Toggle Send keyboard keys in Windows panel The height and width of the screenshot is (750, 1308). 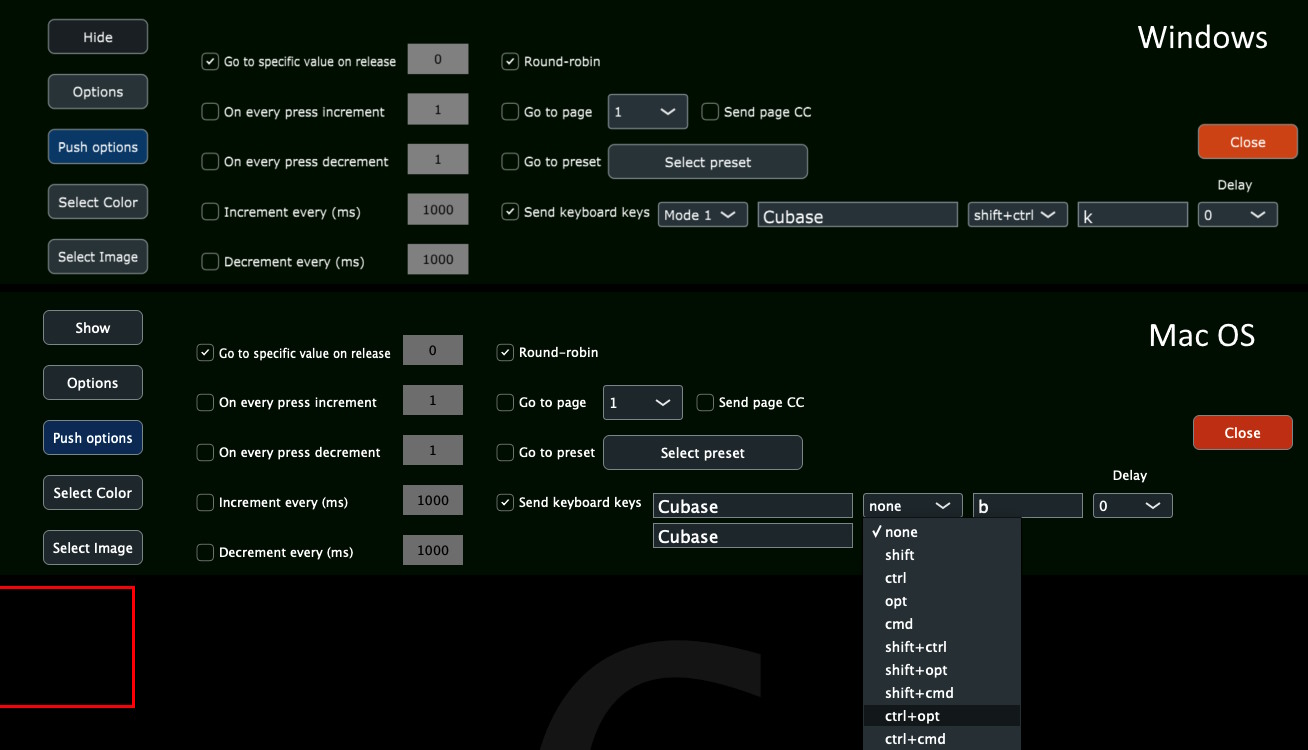click(510, 212)
